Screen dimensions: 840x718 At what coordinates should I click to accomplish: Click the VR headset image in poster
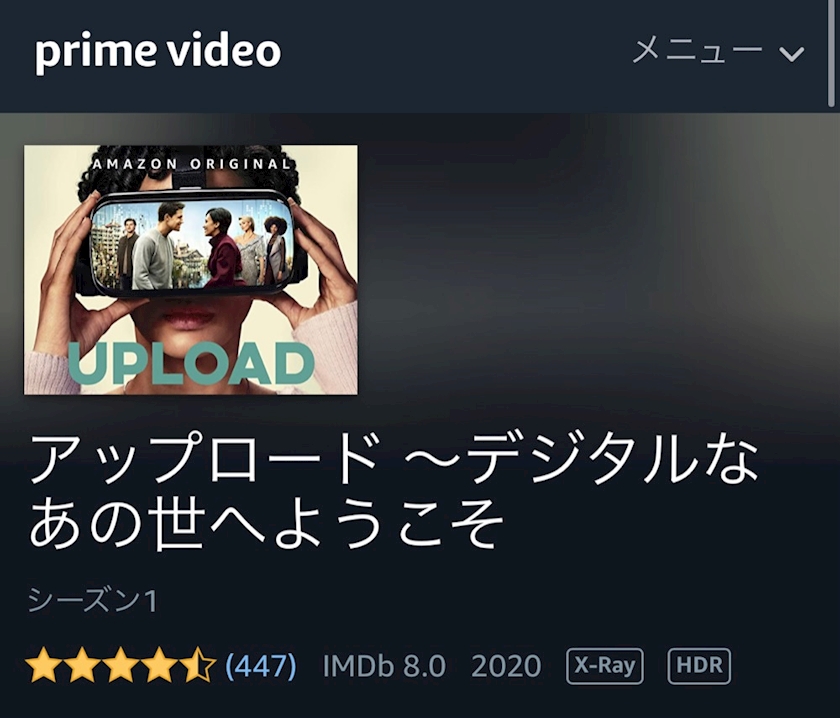190,244
